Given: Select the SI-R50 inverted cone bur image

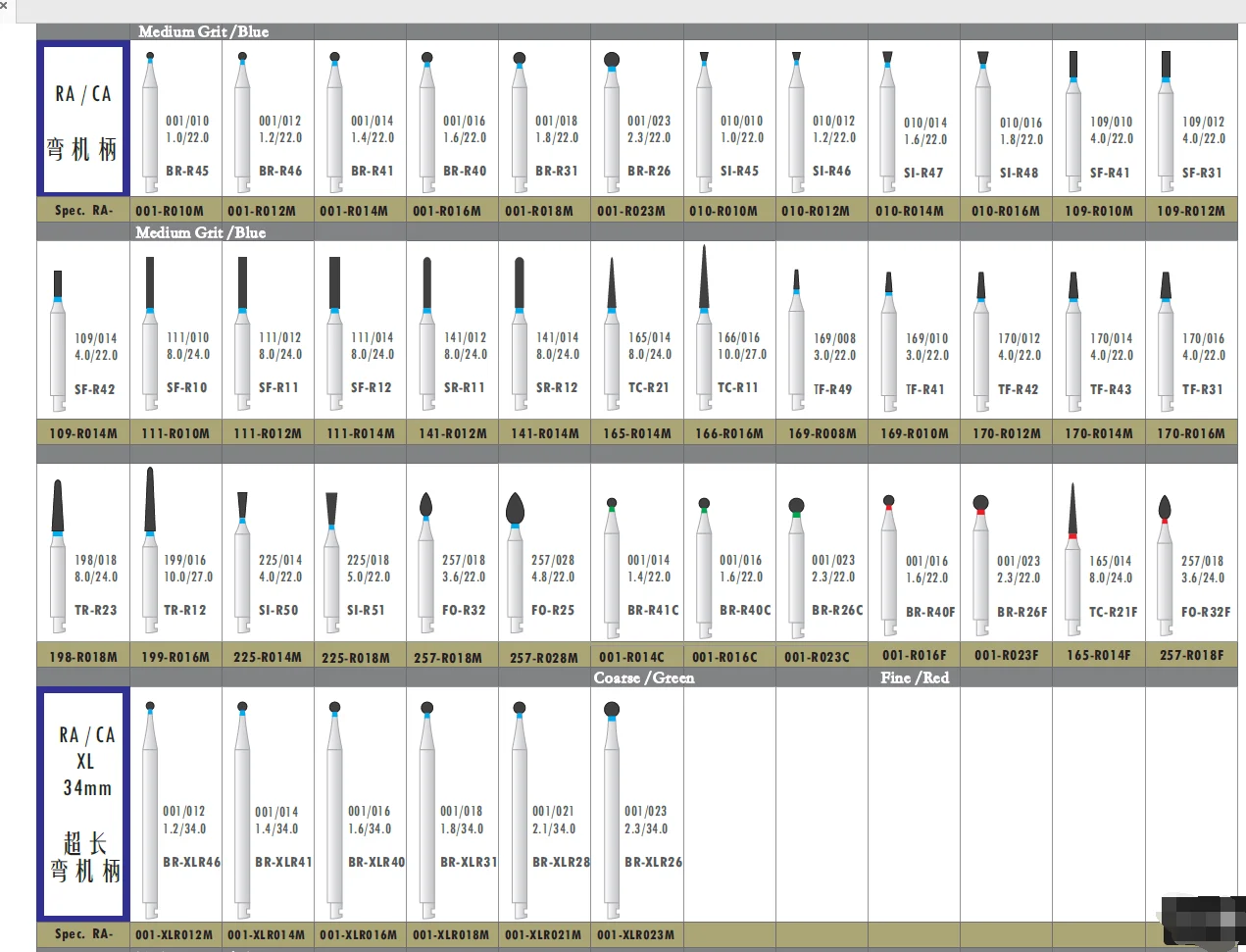Looking at the screenshot, I should click(242, 563).
